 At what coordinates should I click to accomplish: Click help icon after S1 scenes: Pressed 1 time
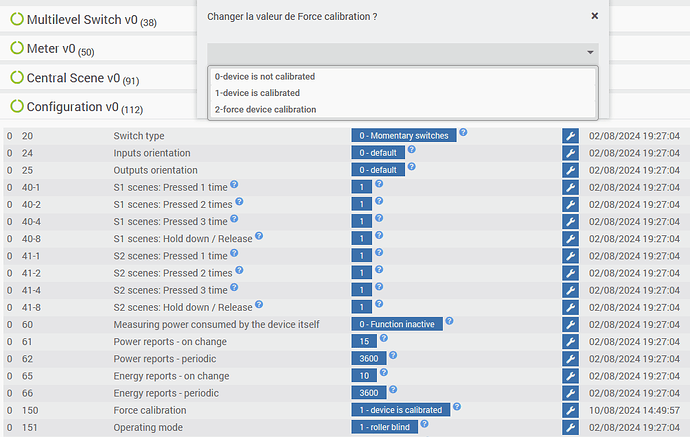click(x=234, y=185)
